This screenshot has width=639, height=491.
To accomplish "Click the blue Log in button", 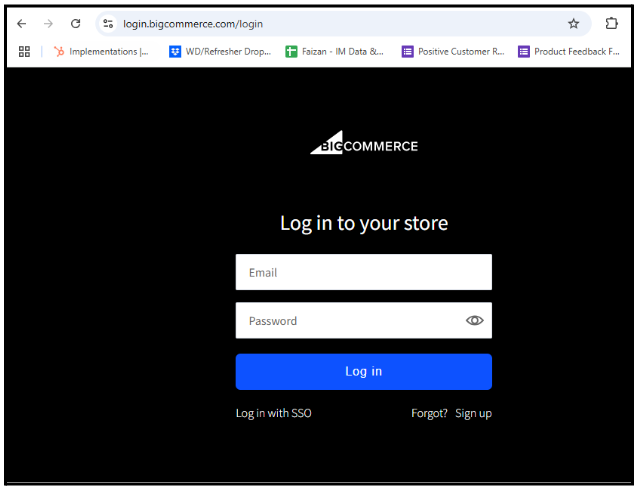I will pyautogui.click(x=364, y=372).
